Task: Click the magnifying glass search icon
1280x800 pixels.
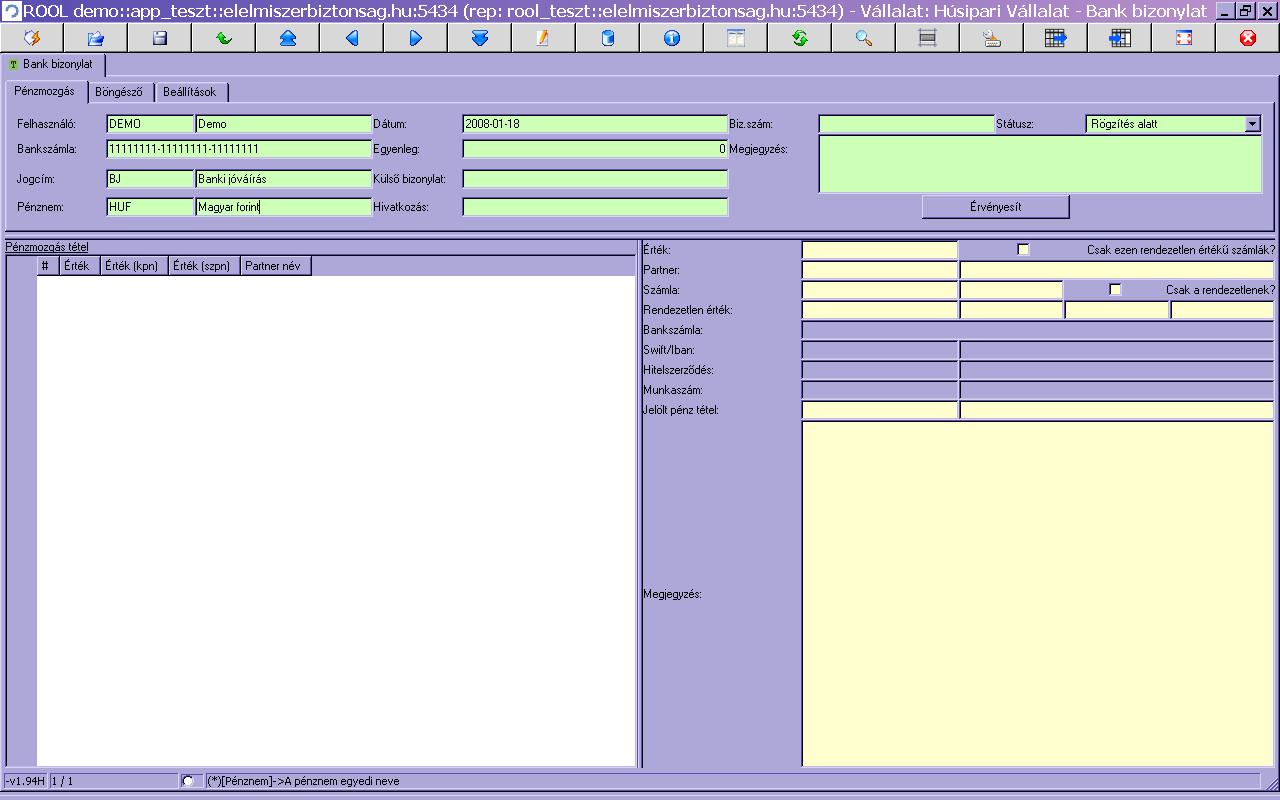Action: pos(863,38)
